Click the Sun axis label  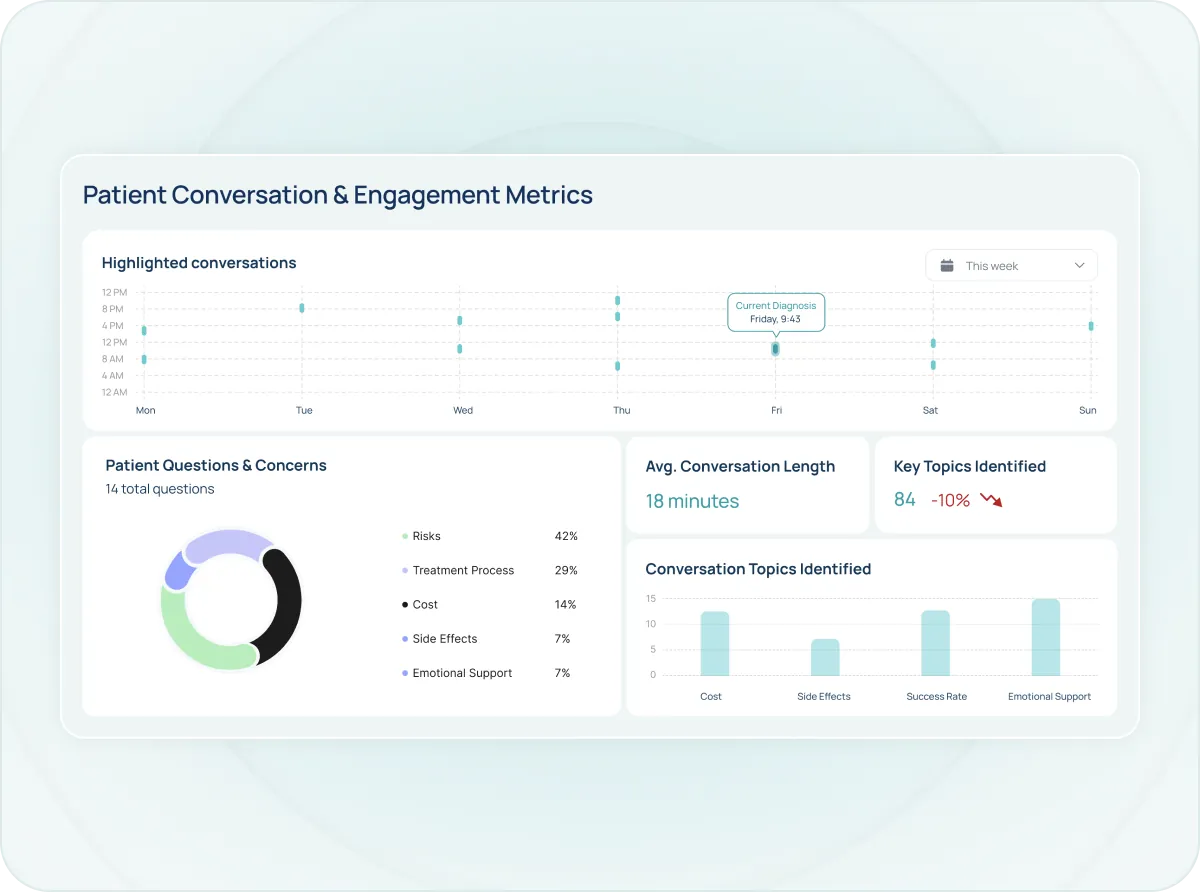pos(1088,410)
